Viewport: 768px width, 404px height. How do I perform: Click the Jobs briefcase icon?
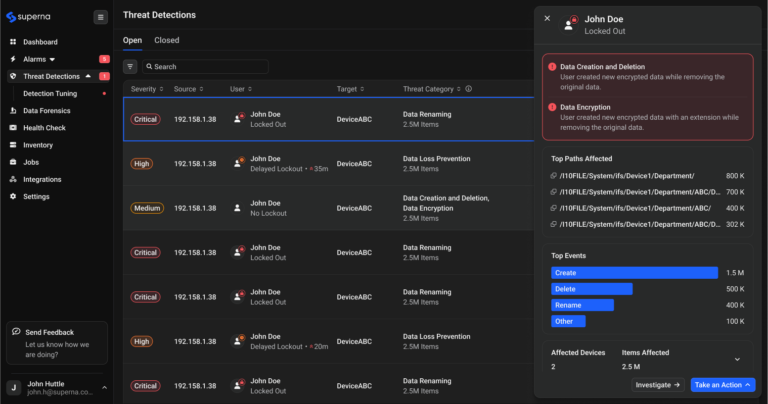(x=13, y=162)
